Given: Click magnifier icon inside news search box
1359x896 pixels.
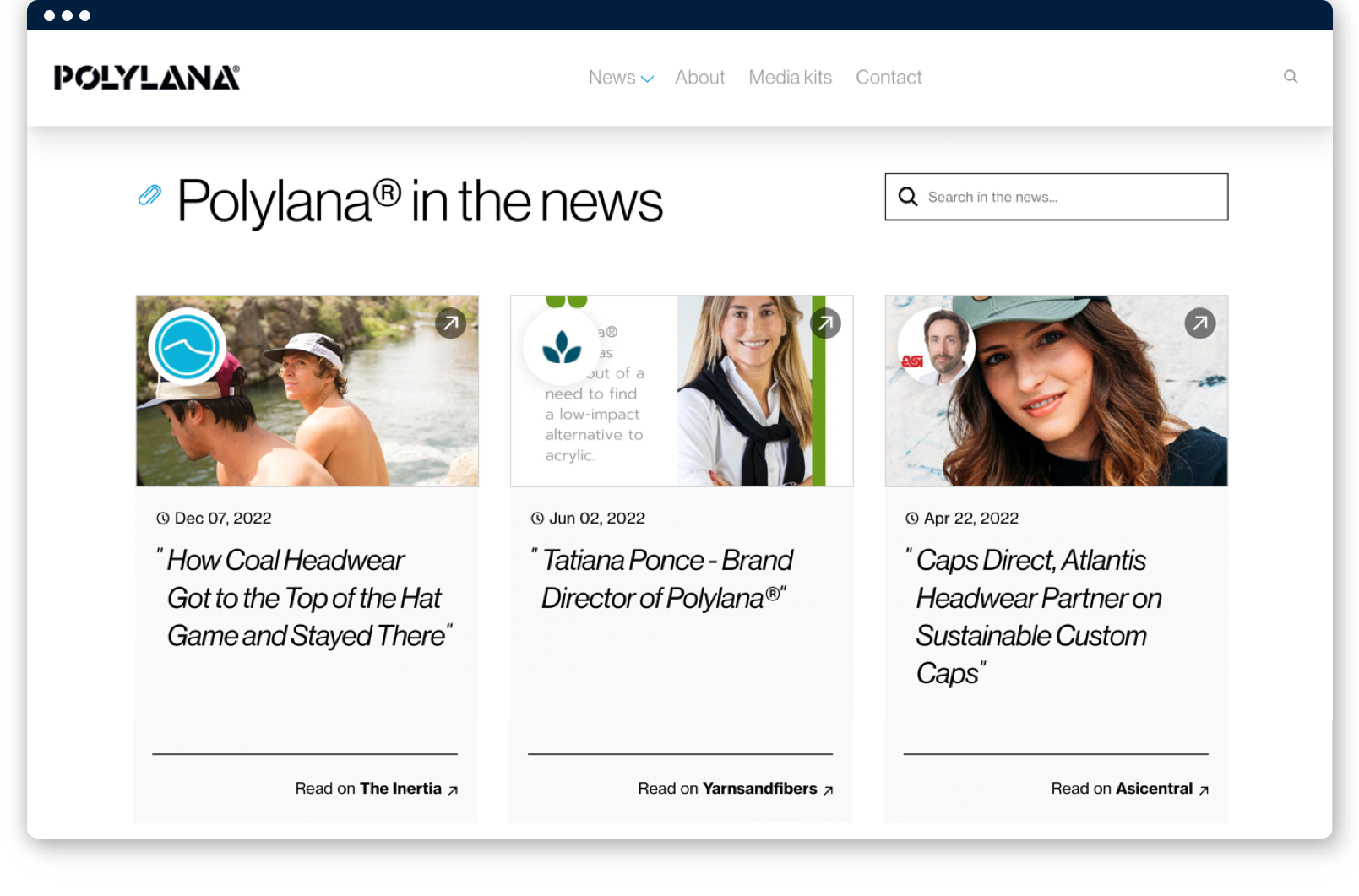Looking at the screenshot, I should coord(908,197).
